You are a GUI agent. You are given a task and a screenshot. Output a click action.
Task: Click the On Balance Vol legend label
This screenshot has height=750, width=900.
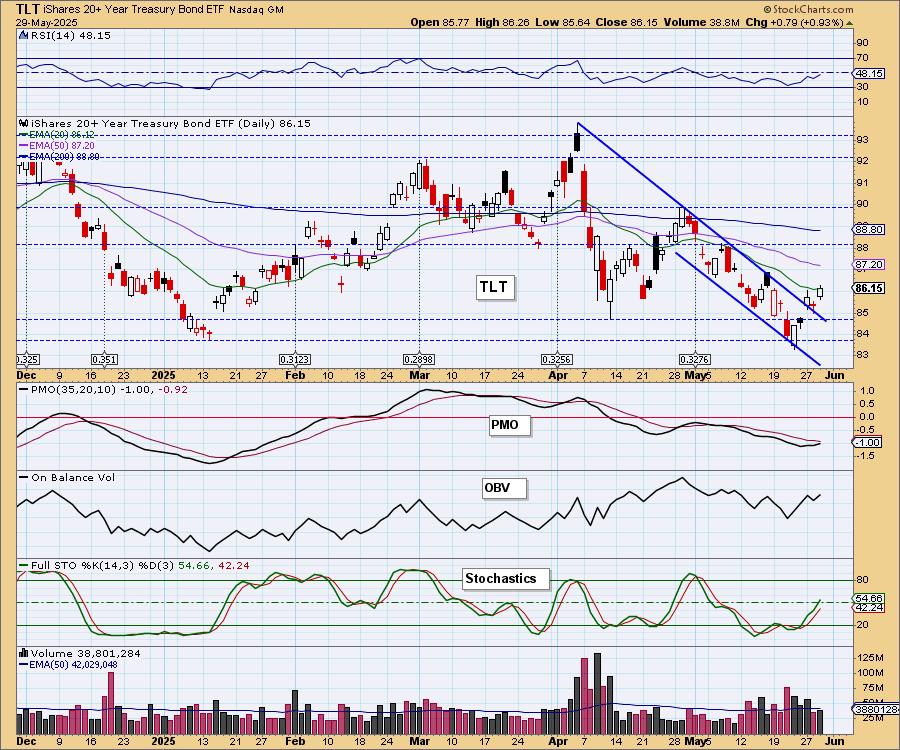tap(73, 477)
